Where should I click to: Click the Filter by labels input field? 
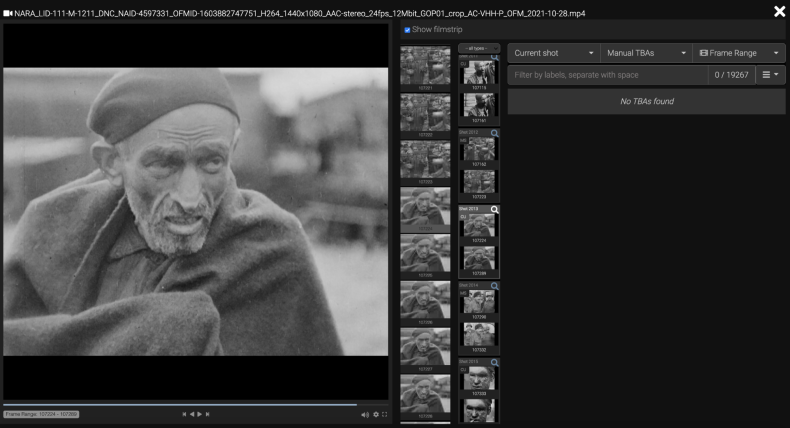point(608,75)
